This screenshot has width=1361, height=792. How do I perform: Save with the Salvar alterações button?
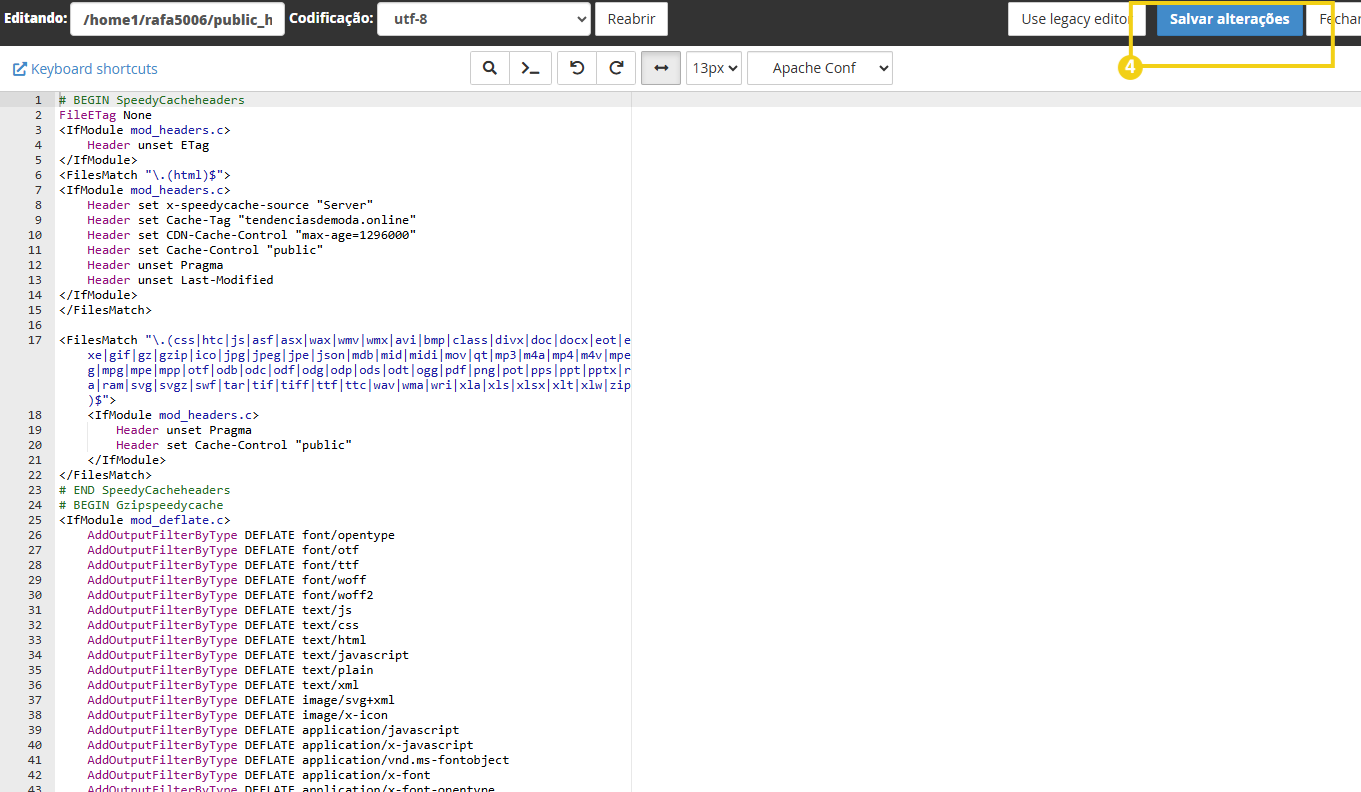1229,19
